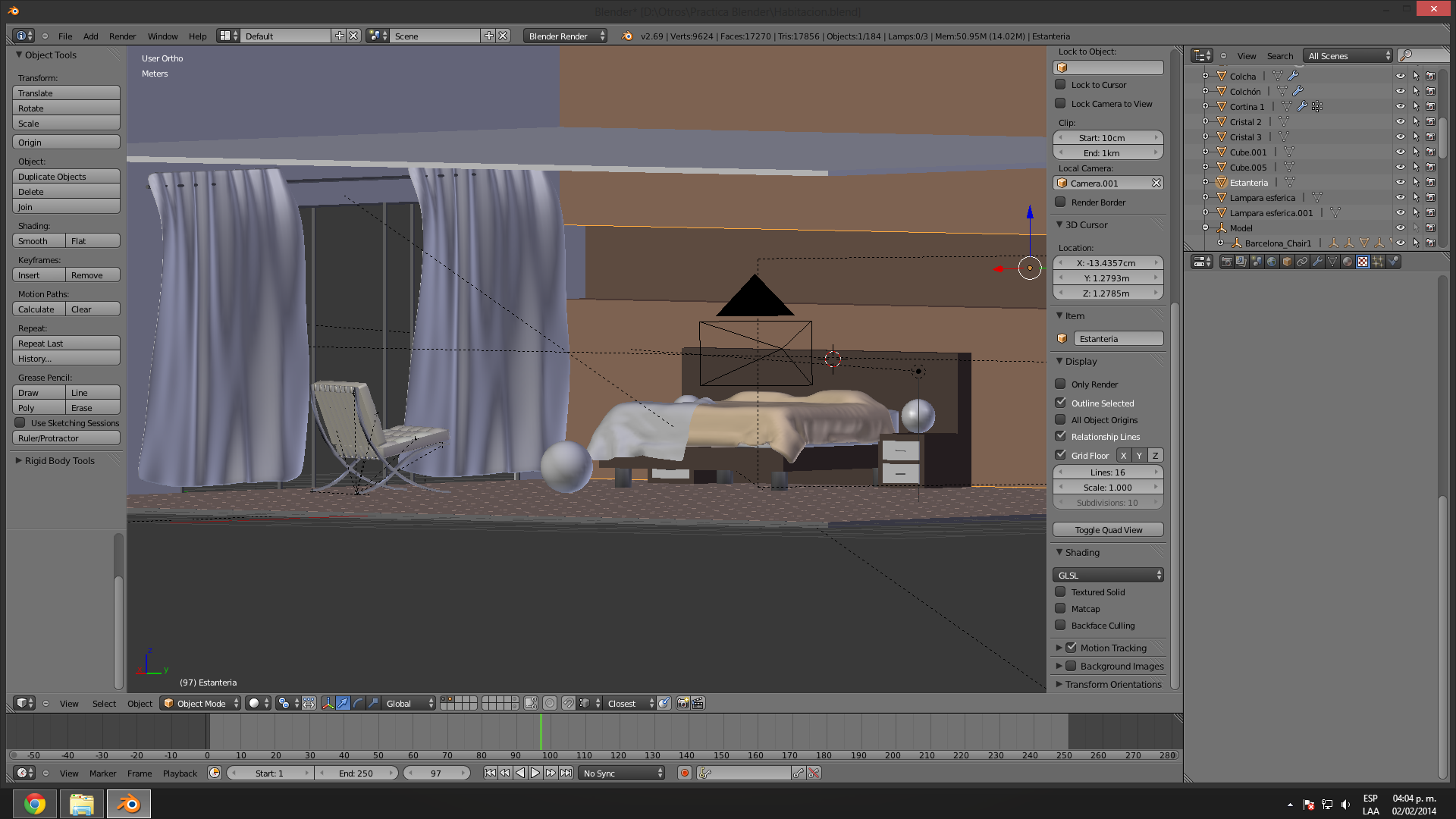
Task: Enable Lock Camera to View
Action: (1061, 103)
